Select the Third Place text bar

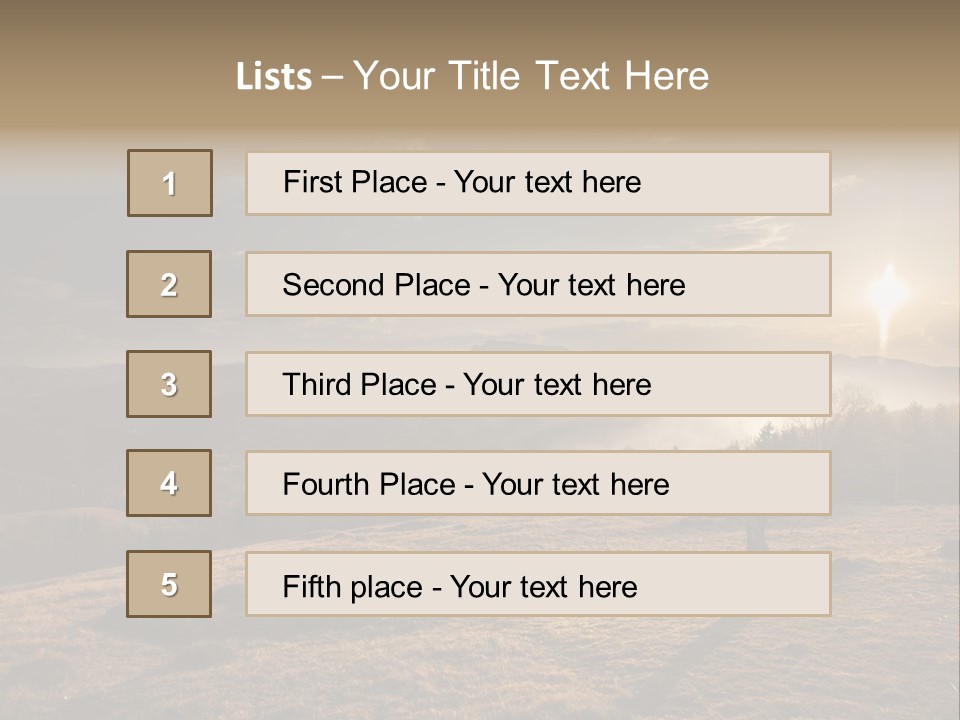click(538, 384)
